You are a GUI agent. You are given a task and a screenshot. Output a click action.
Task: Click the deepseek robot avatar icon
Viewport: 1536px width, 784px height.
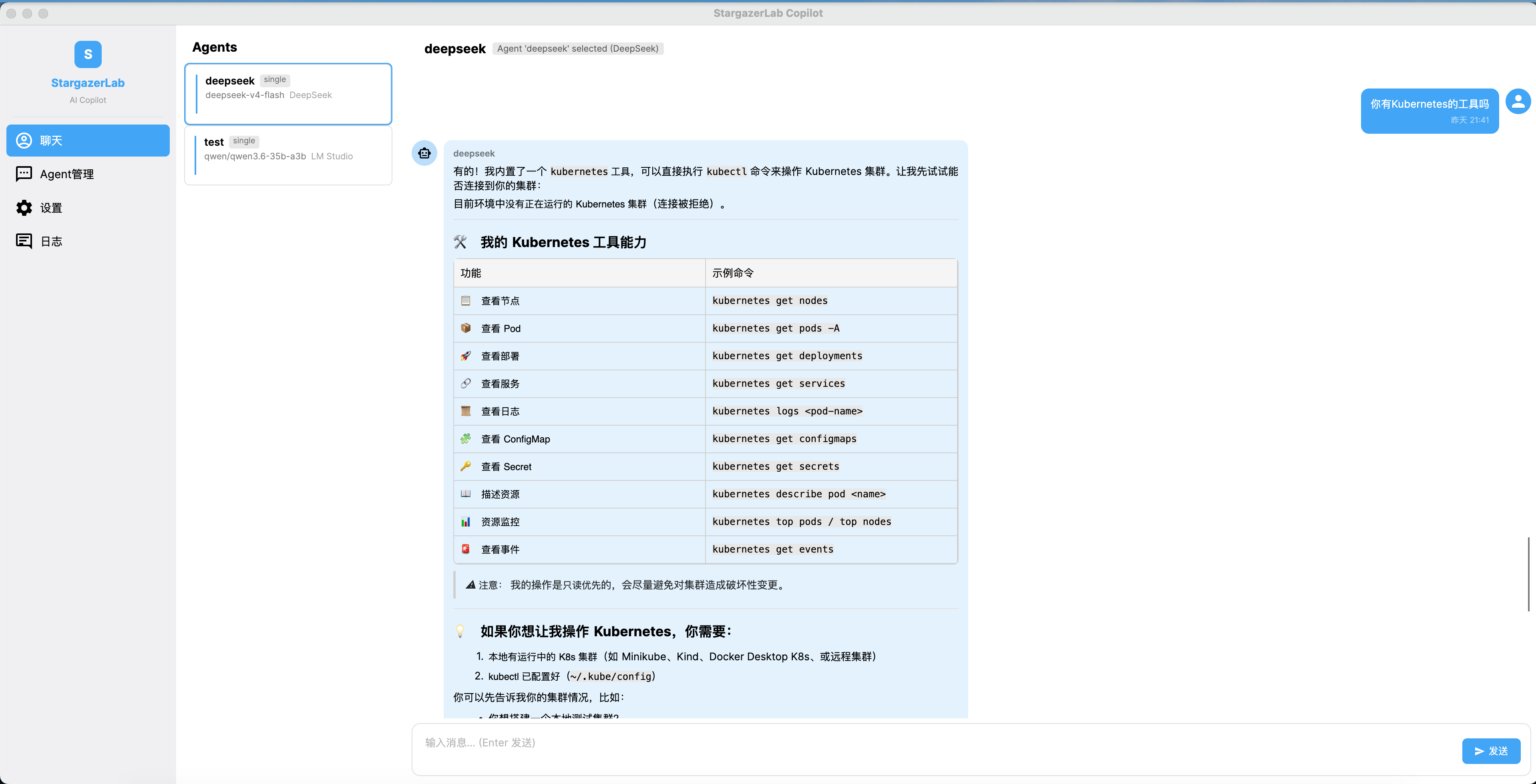424,153
